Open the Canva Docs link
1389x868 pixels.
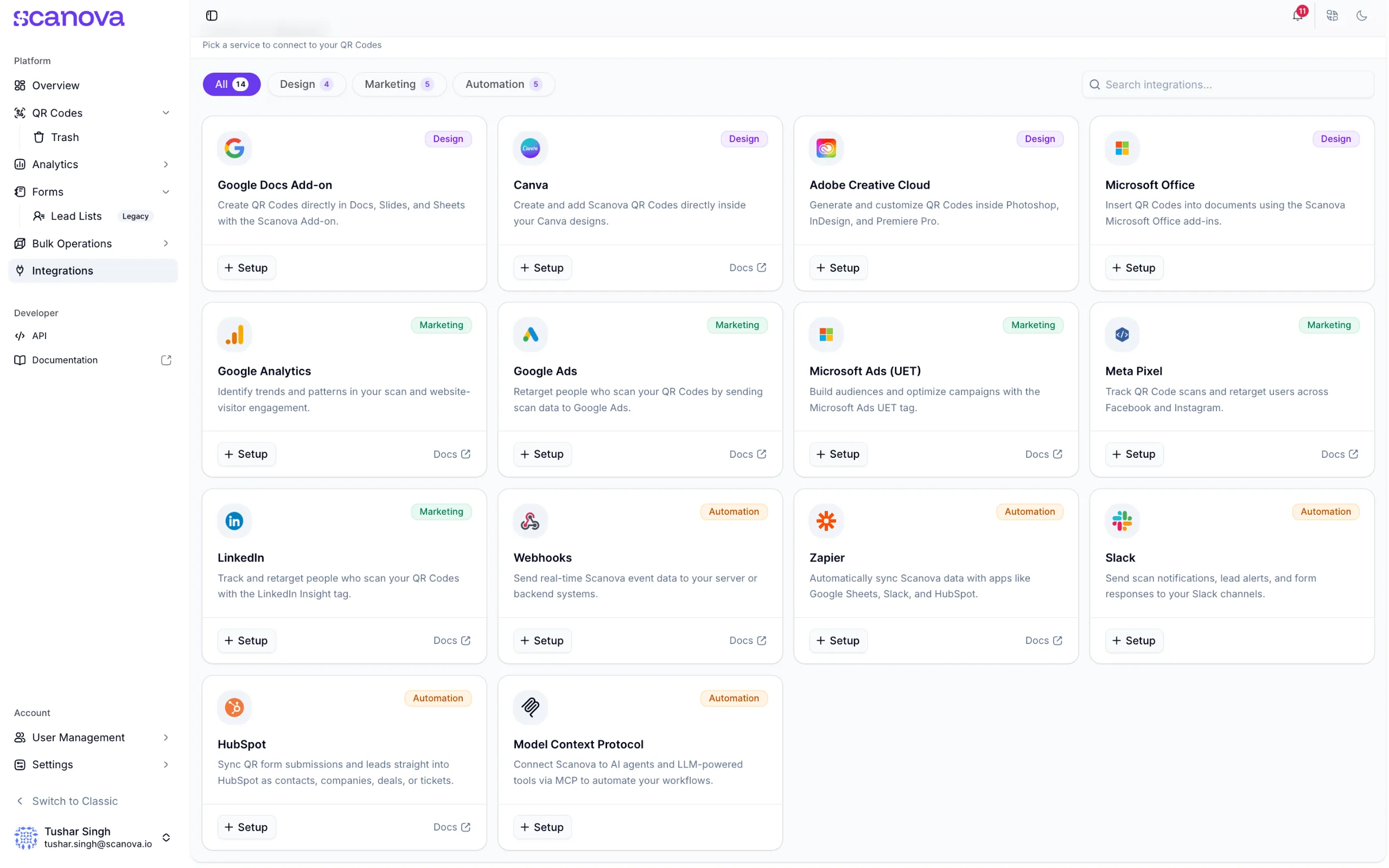748,267
